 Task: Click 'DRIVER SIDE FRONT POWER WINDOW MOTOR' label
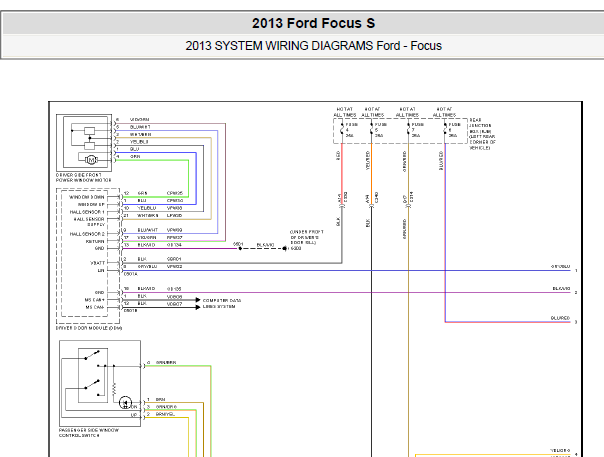tap(84, 178)
